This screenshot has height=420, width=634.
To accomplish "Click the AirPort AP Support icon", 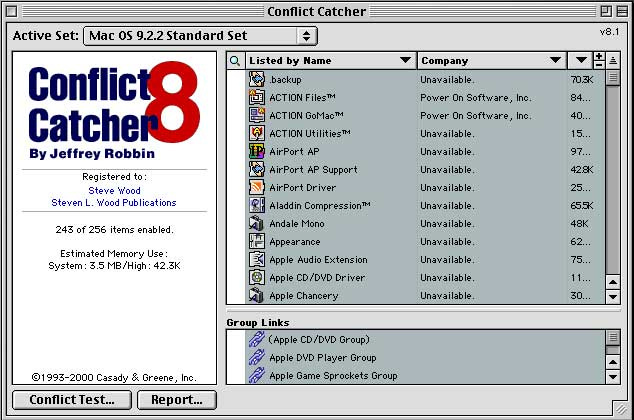I will coord(256,169).
